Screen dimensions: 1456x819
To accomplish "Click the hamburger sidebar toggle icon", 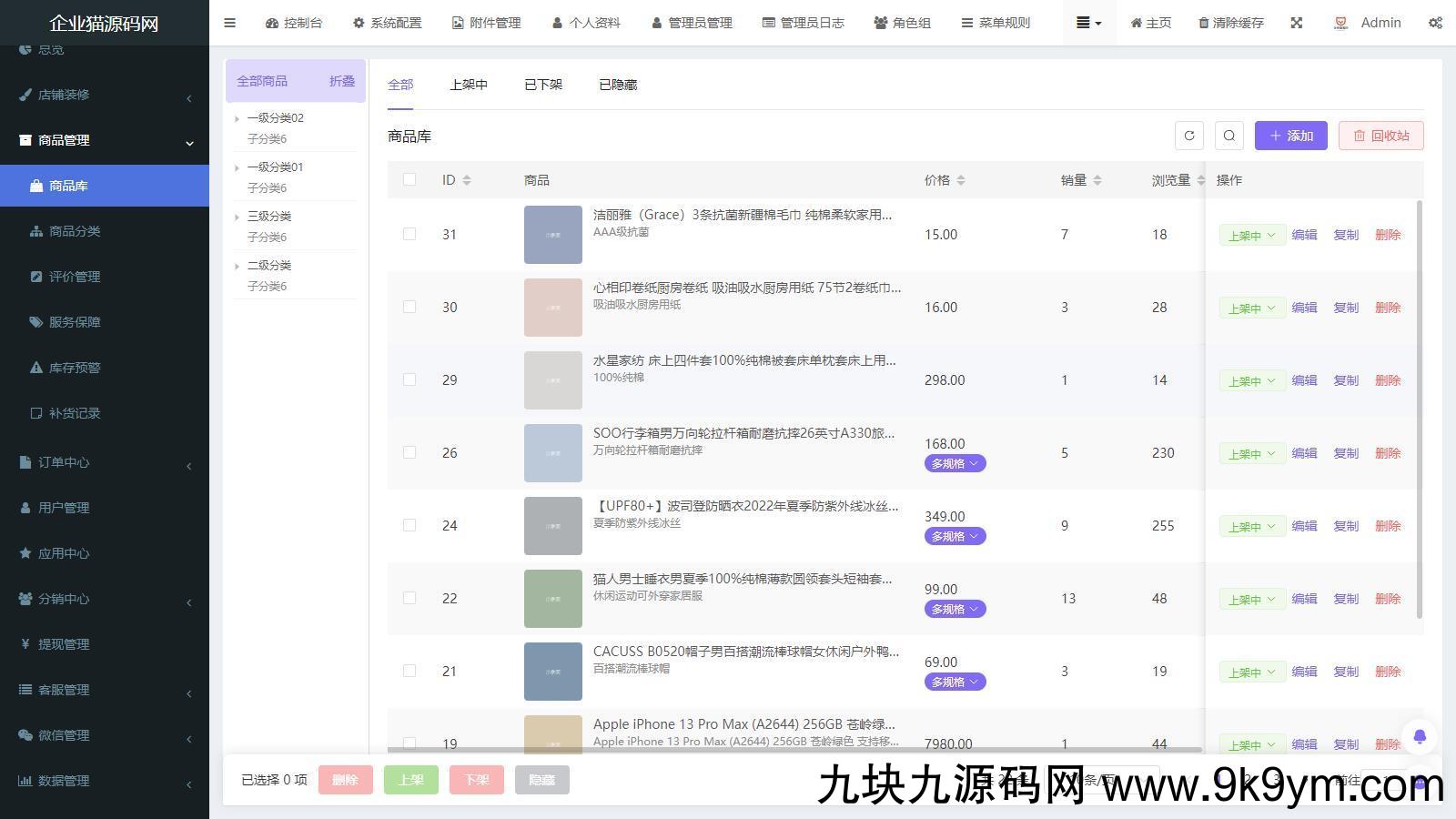I will (x=229, y=23).
